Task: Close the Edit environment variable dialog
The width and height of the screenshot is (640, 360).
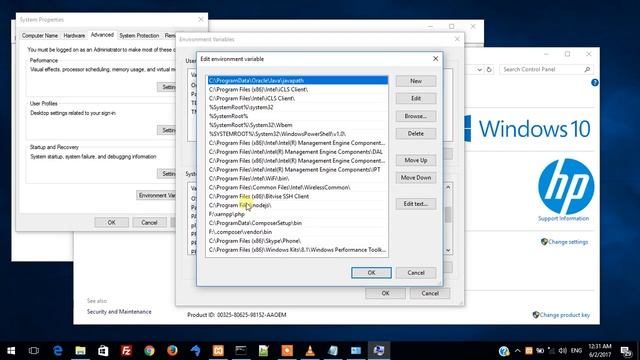Action: pyautogui.click(x=436, y=59)
